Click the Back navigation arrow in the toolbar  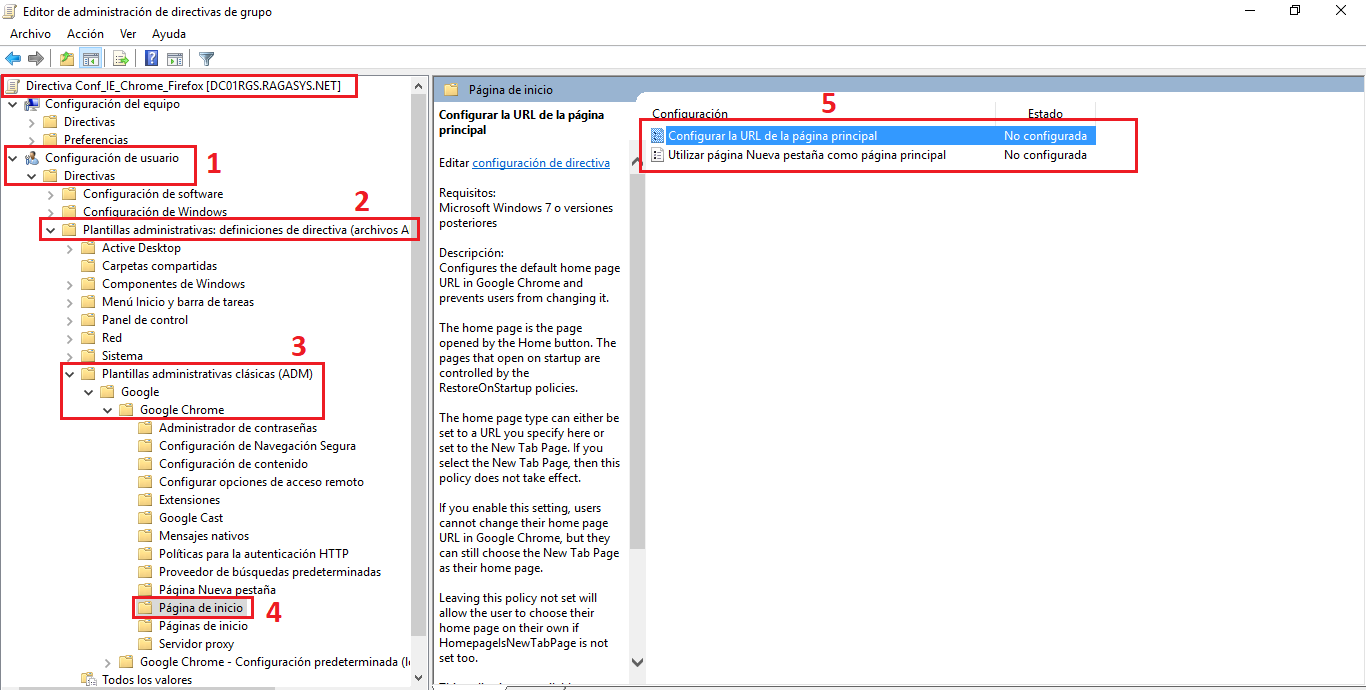coord(13,58)
